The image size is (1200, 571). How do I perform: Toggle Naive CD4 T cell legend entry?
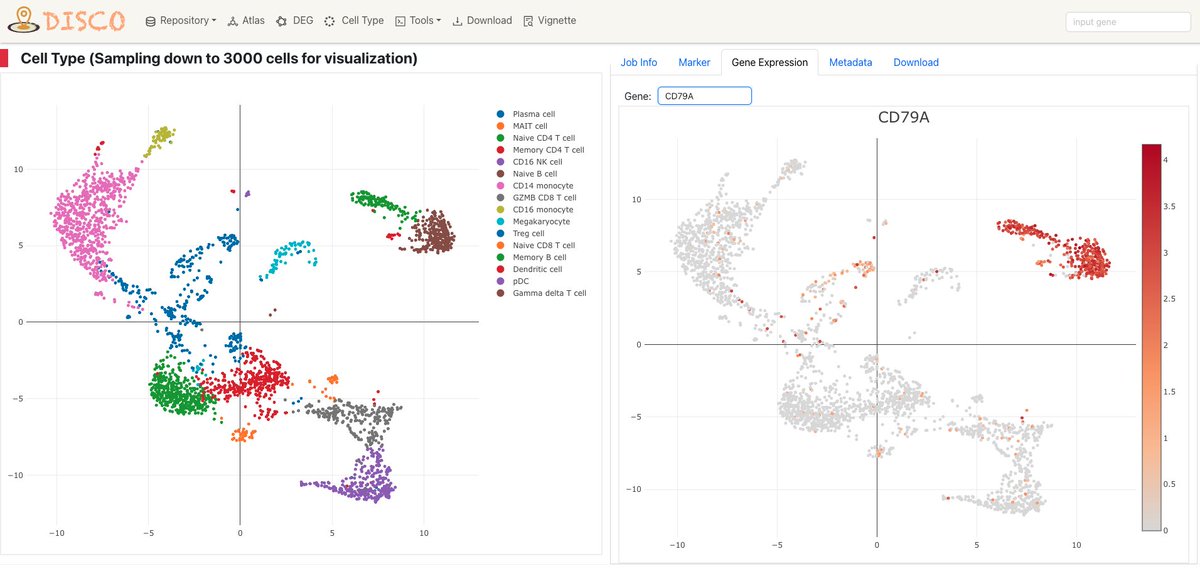click(535, 138)
